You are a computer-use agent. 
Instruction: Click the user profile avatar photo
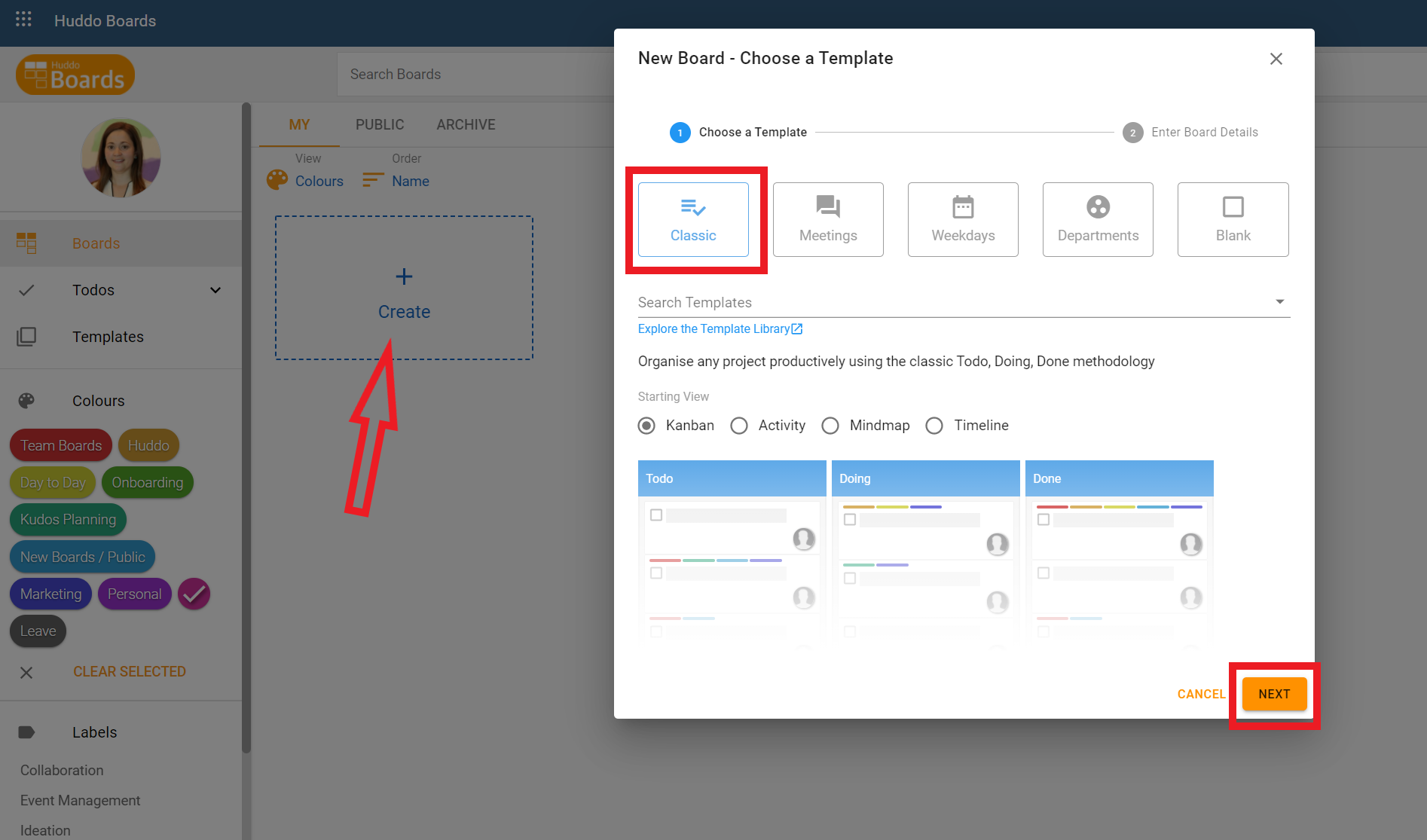click(121, 158)
